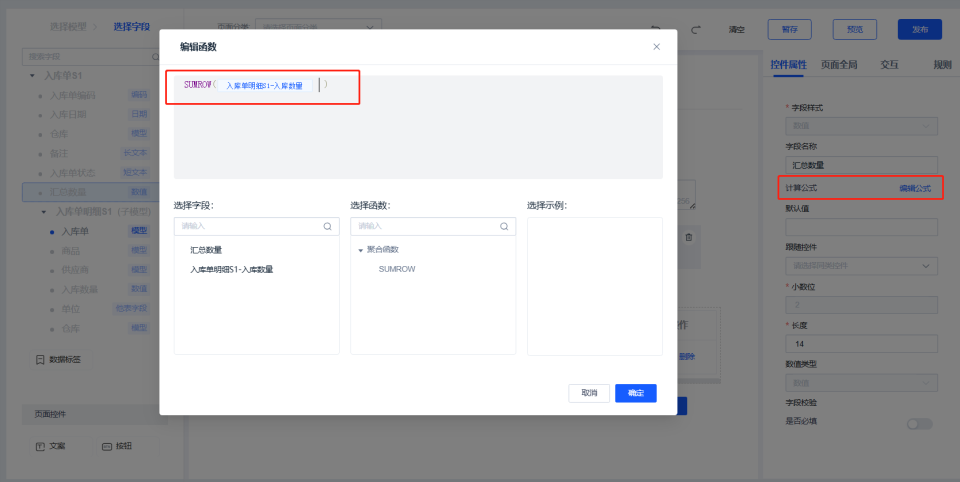Click SUMROW keyword in formula editor
Viewport: 960px width, 482px height.
[x=198, y=85]
